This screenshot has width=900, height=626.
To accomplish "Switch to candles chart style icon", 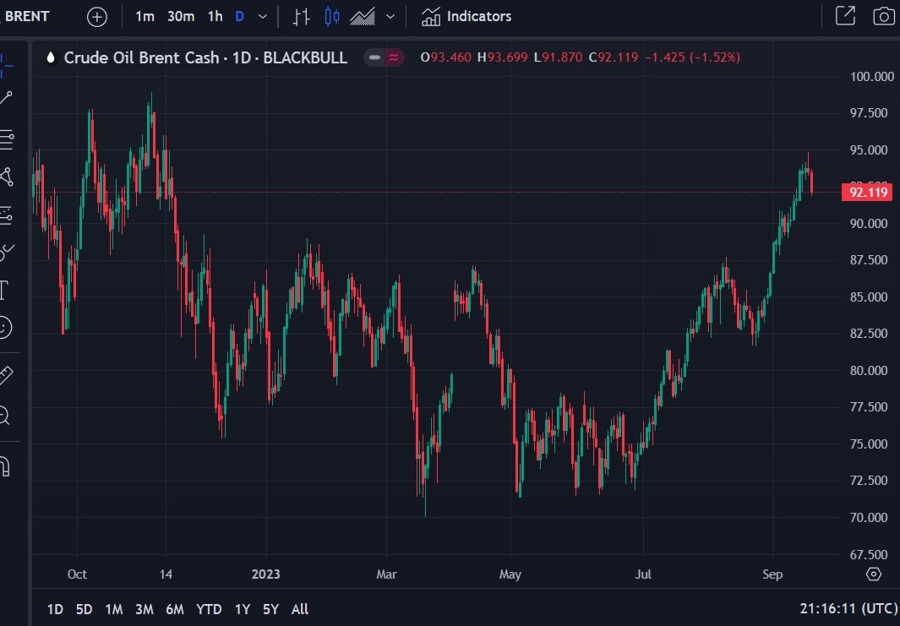I will pos(332,17).
